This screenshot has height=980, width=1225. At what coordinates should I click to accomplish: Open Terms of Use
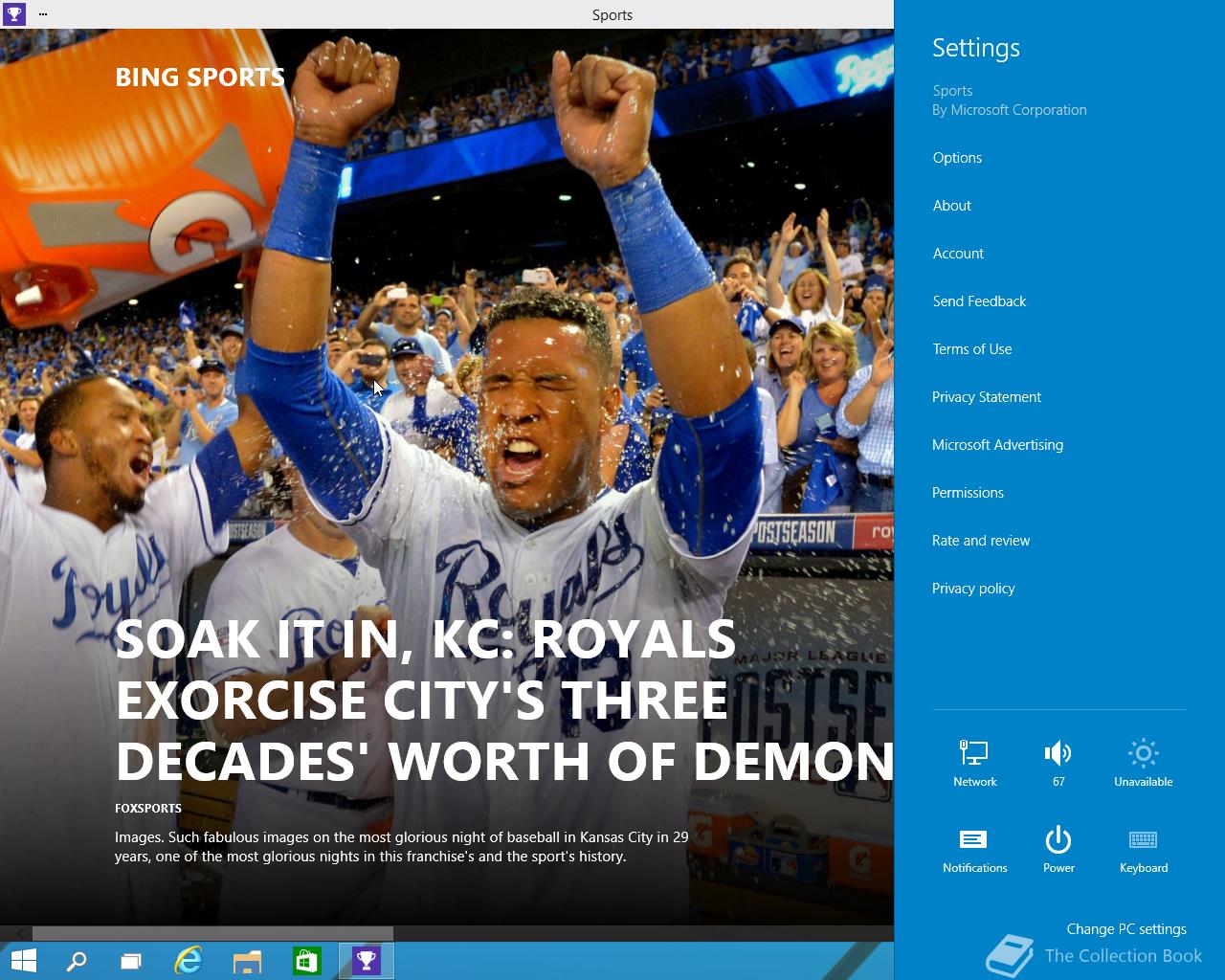(972, 349)
